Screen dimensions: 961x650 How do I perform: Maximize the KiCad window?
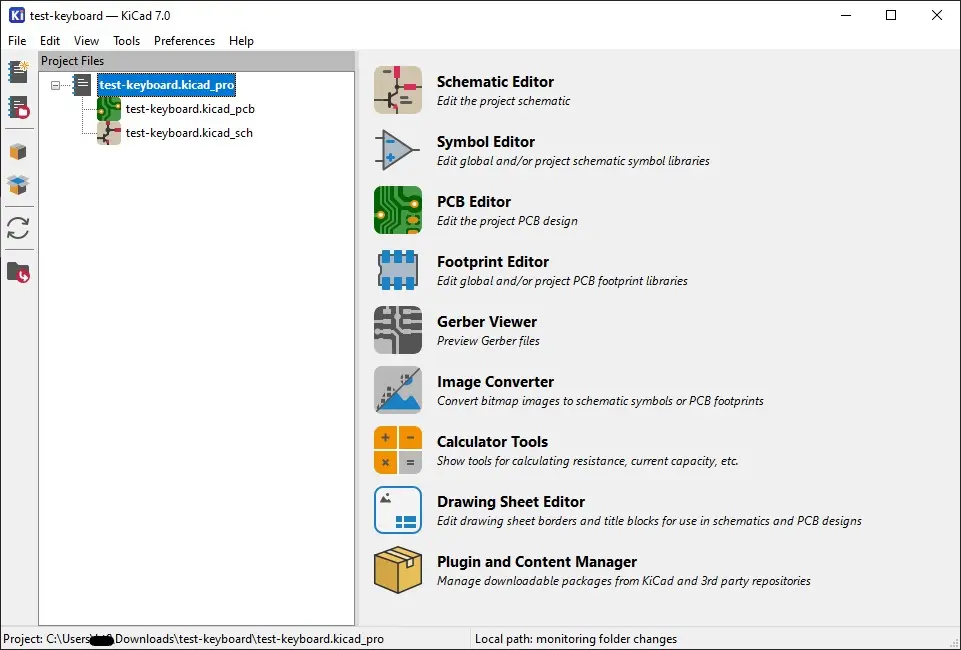[x=891, y=15]
